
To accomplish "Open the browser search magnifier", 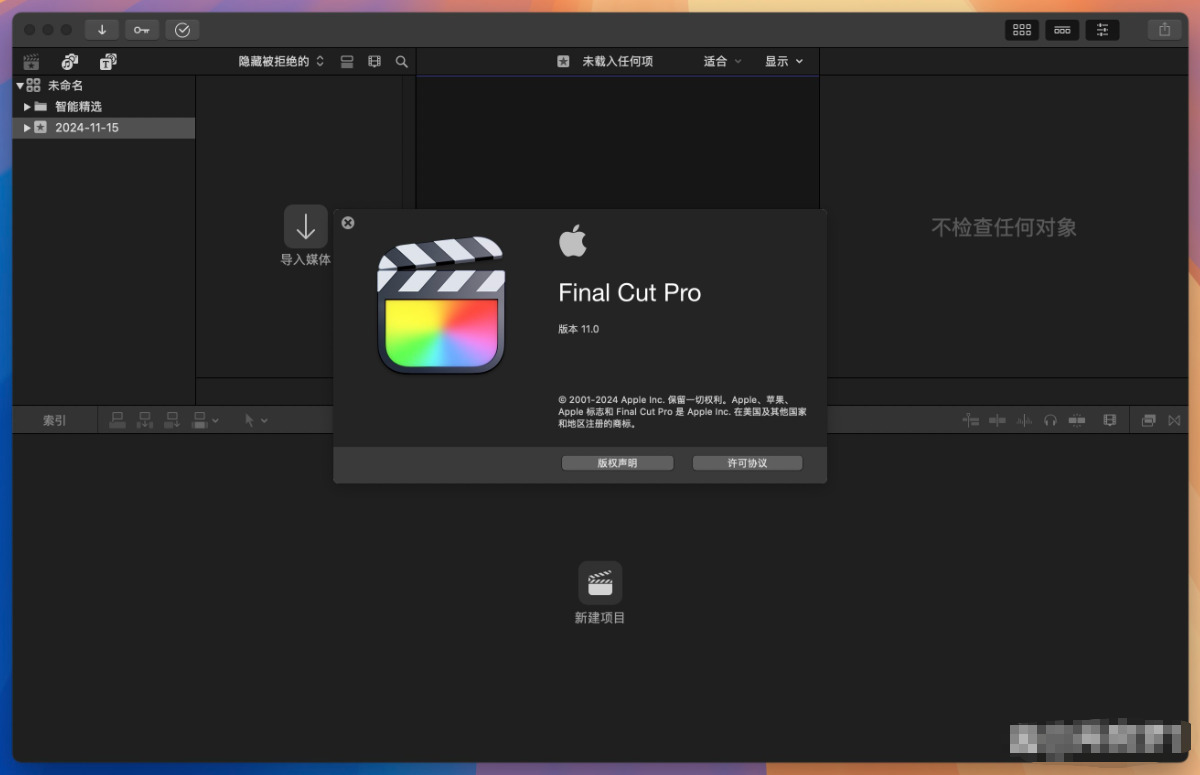I will (x=401, y=62).
